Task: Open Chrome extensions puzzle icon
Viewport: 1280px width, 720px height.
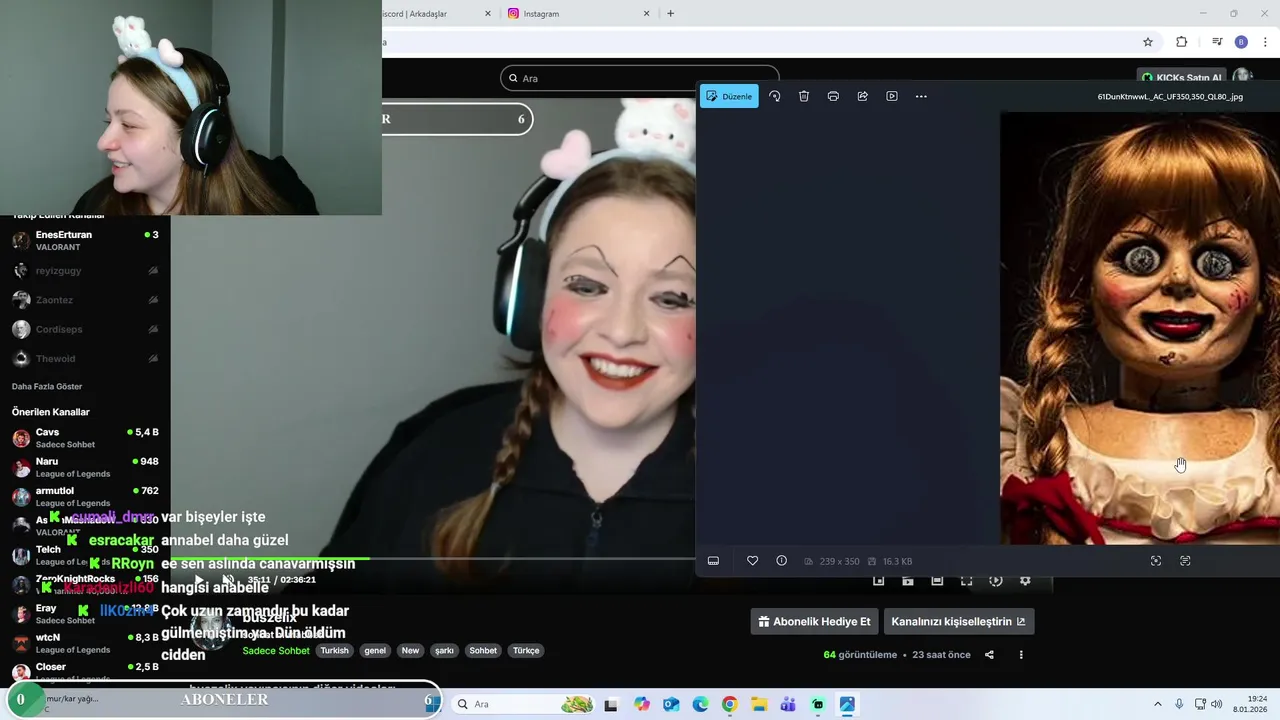Action: pos(1181,42)
